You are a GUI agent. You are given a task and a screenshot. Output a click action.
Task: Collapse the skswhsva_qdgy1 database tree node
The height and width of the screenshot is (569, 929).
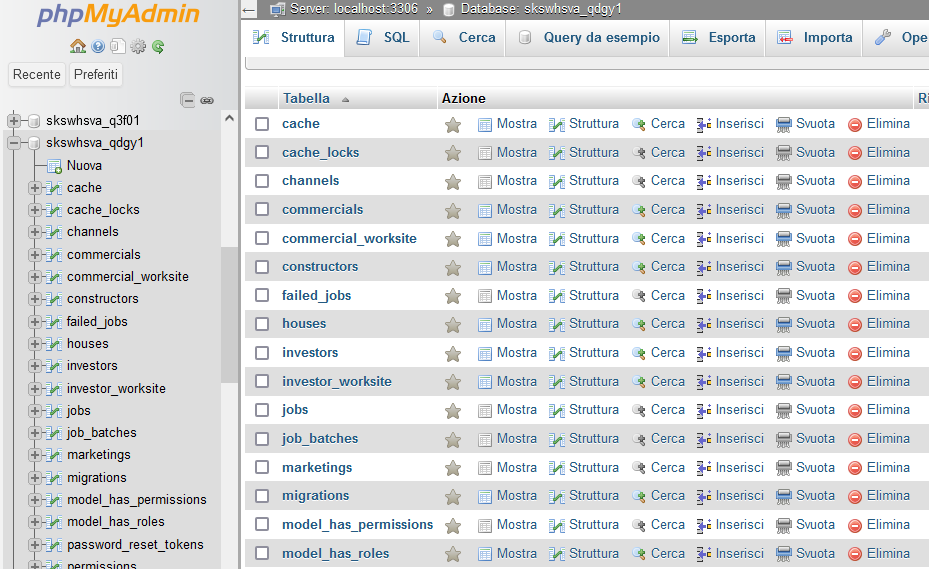tap(14, 143)
